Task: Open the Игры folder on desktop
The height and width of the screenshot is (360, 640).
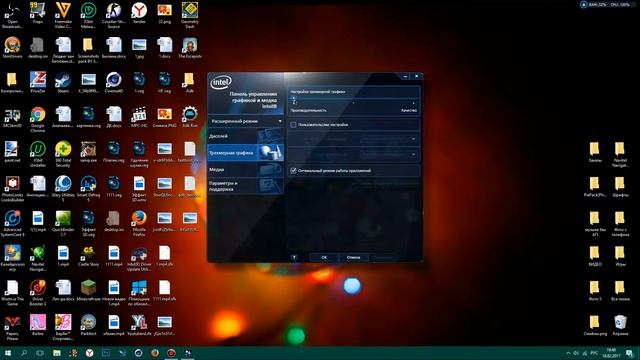Action: [620, 256]
